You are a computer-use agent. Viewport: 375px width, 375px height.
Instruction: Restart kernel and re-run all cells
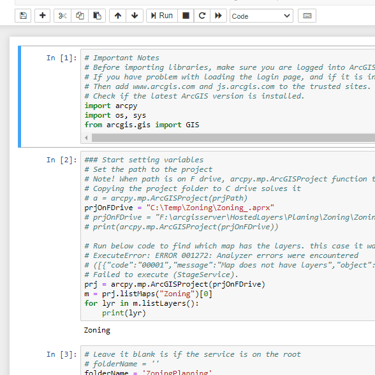218,16
